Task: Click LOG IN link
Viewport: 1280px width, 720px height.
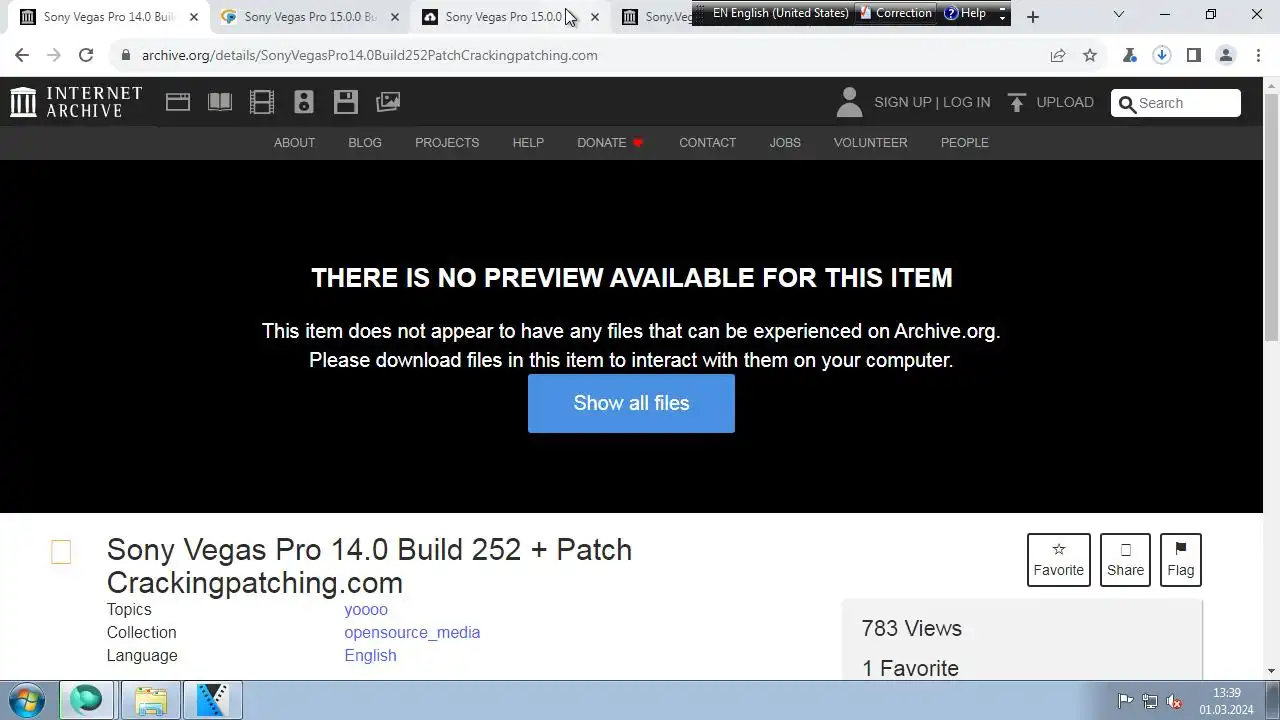Action: click(x=966, y=102)
